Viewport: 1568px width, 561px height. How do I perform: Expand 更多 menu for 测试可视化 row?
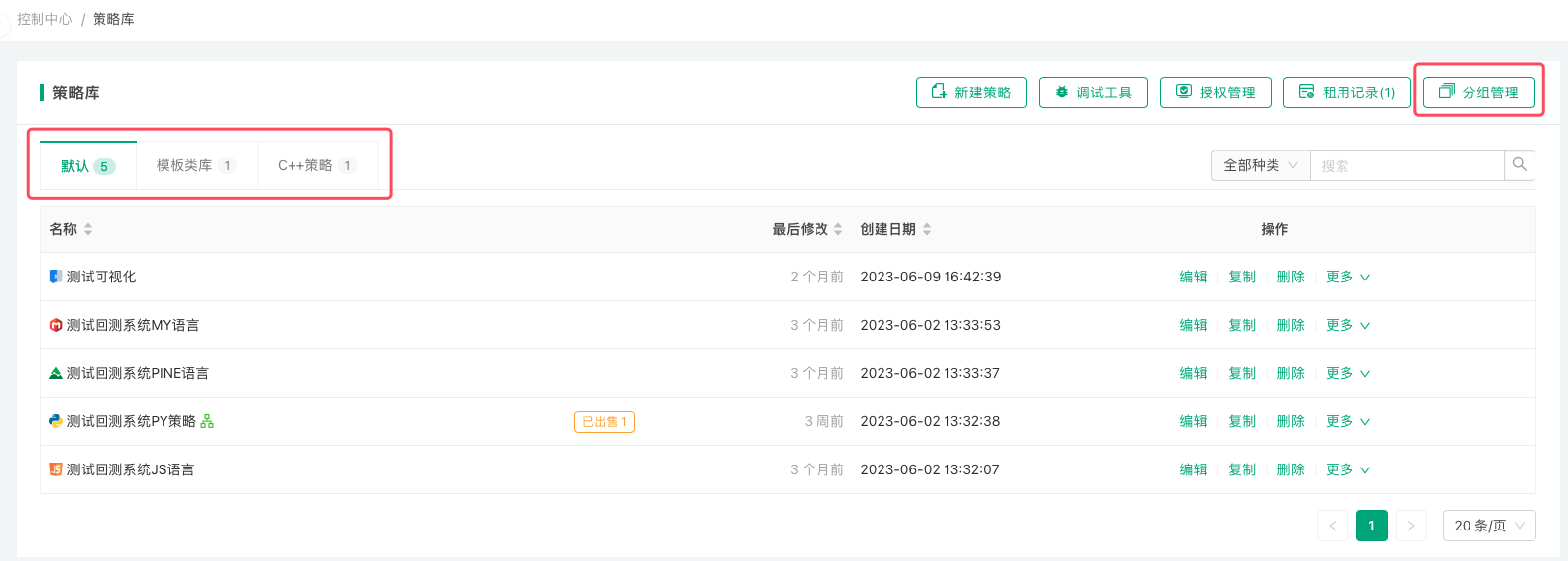[x=1347, y=277]
